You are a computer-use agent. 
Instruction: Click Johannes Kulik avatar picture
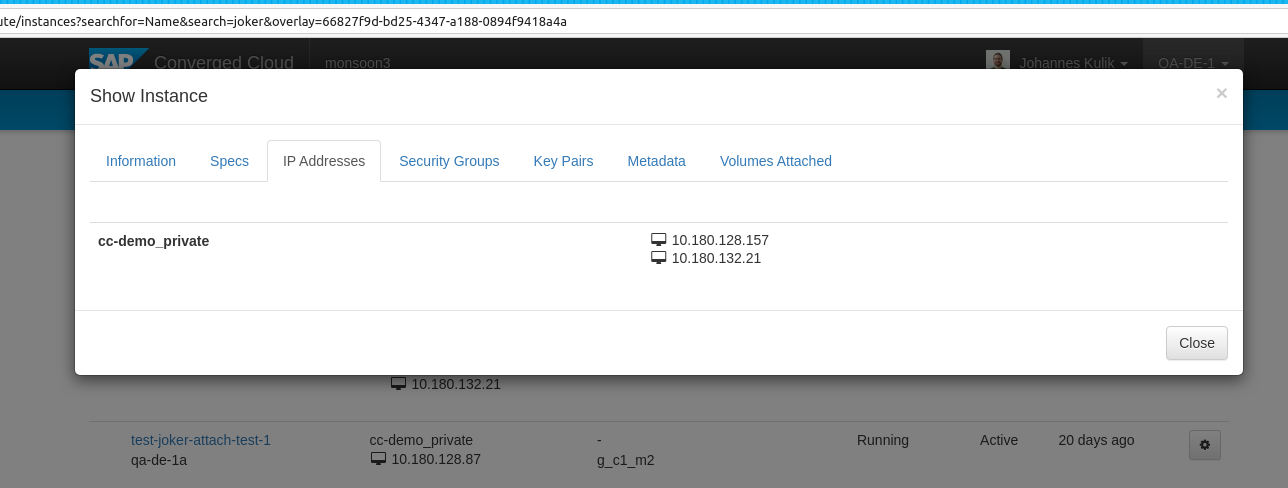coord(997,62)
